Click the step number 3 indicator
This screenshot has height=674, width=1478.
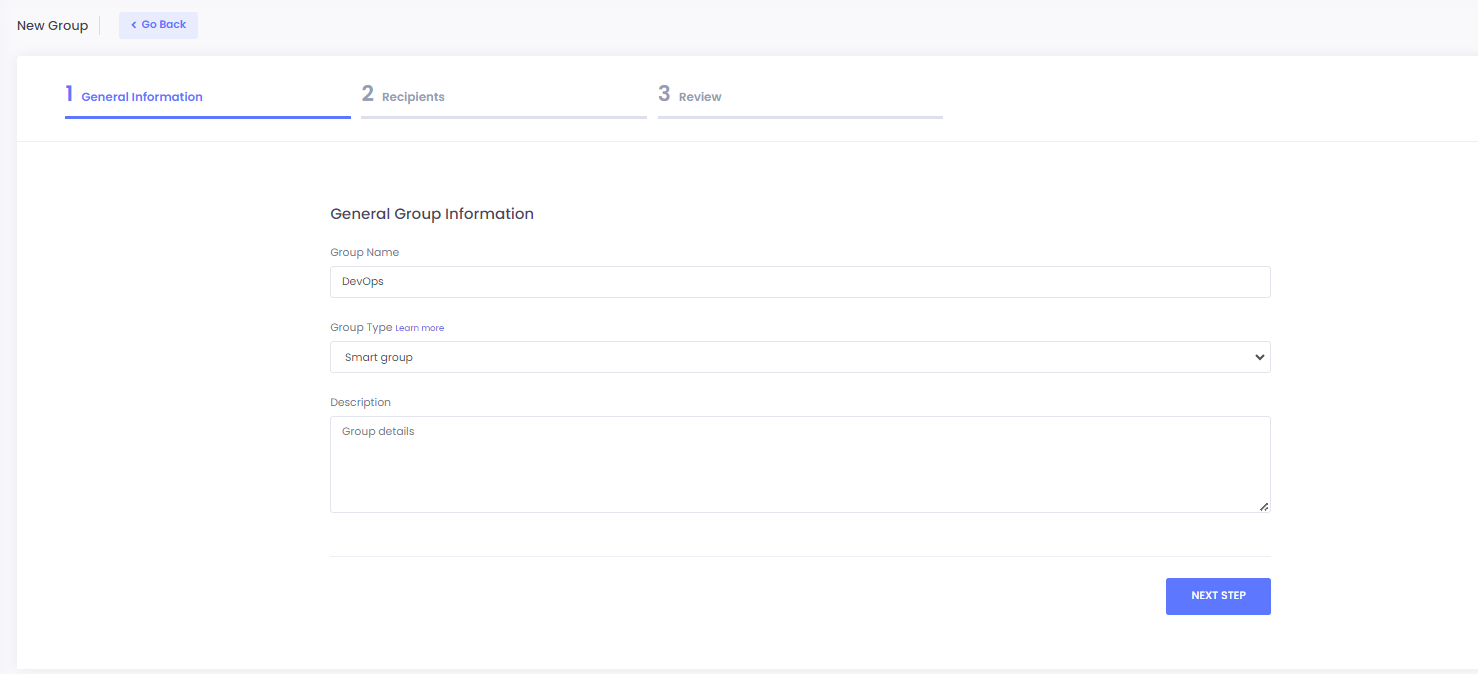(664, 95)
